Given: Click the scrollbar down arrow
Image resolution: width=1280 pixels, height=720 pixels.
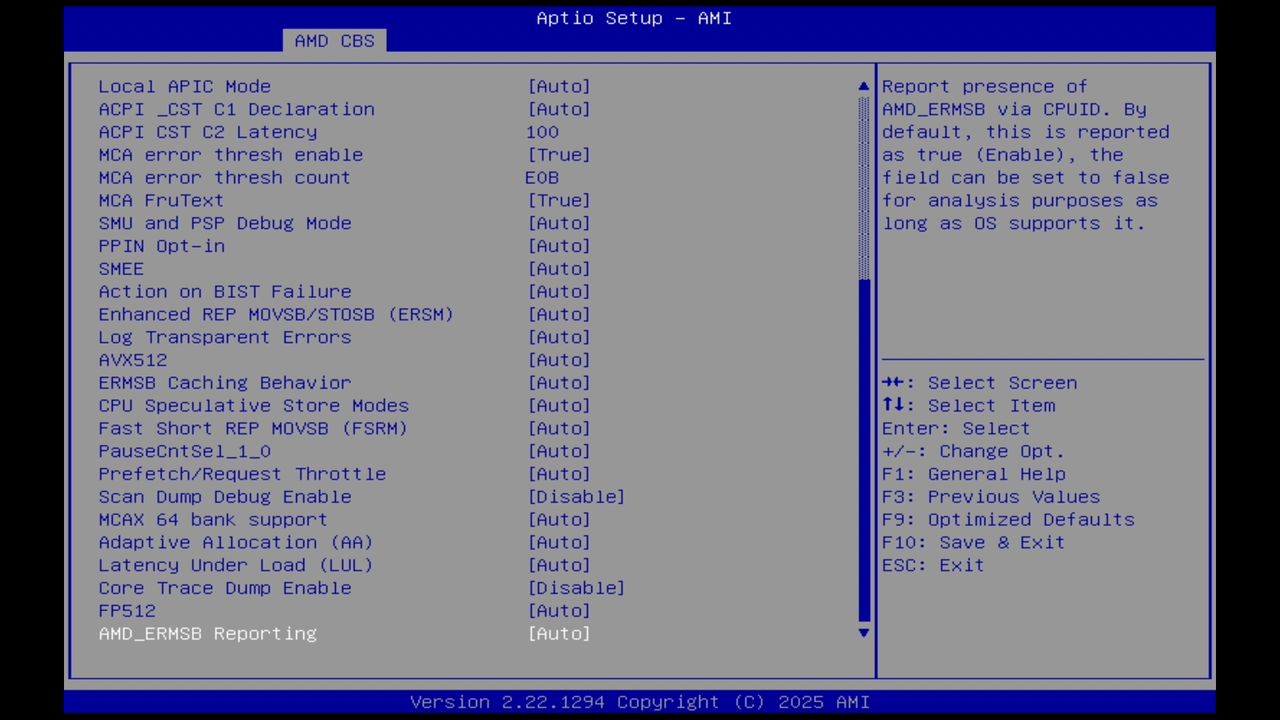Looking at the screenshot, I should tap(863, 633).
